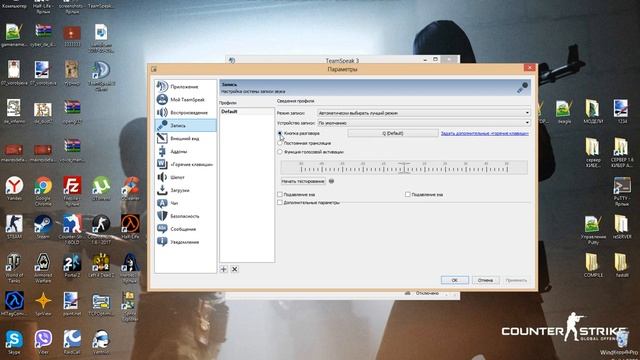This screenshot has width=640, height=360.
Task: Open Viber desktop shortcut
Action: pos(43,342)
